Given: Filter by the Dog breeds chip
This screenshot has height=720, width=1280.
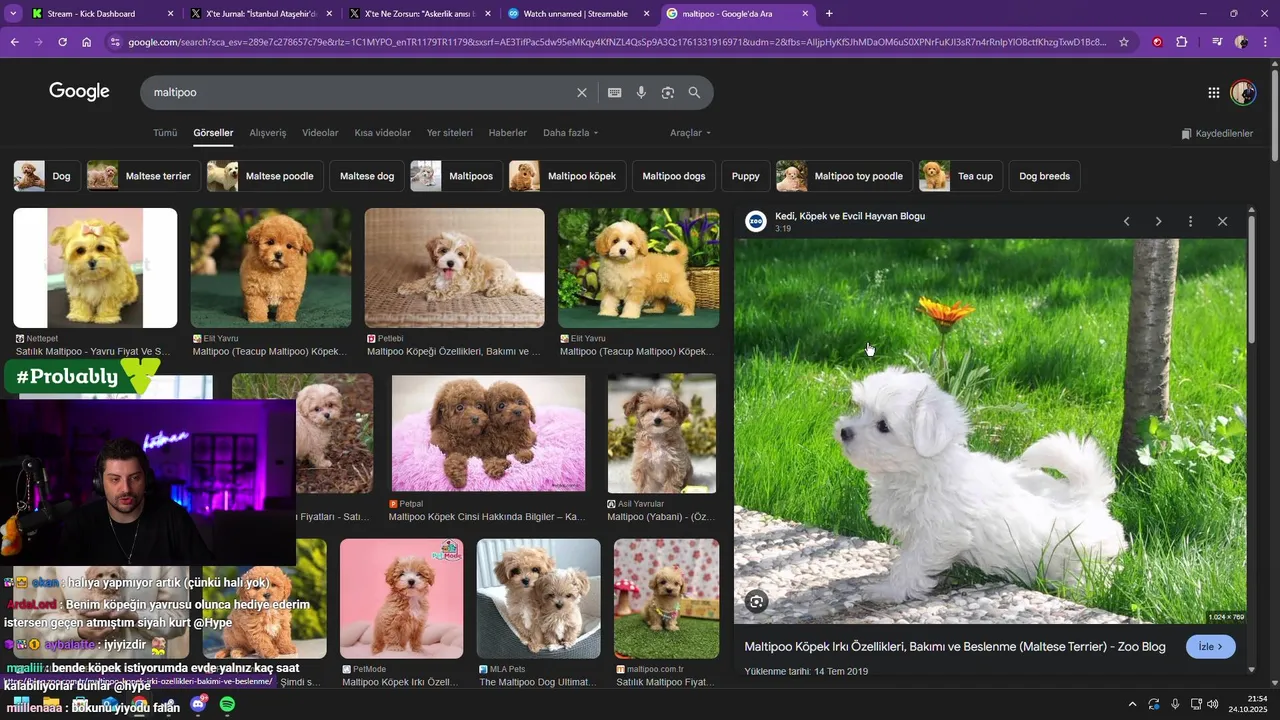Looking at the screenshot, I should (x=1044, y=176).
